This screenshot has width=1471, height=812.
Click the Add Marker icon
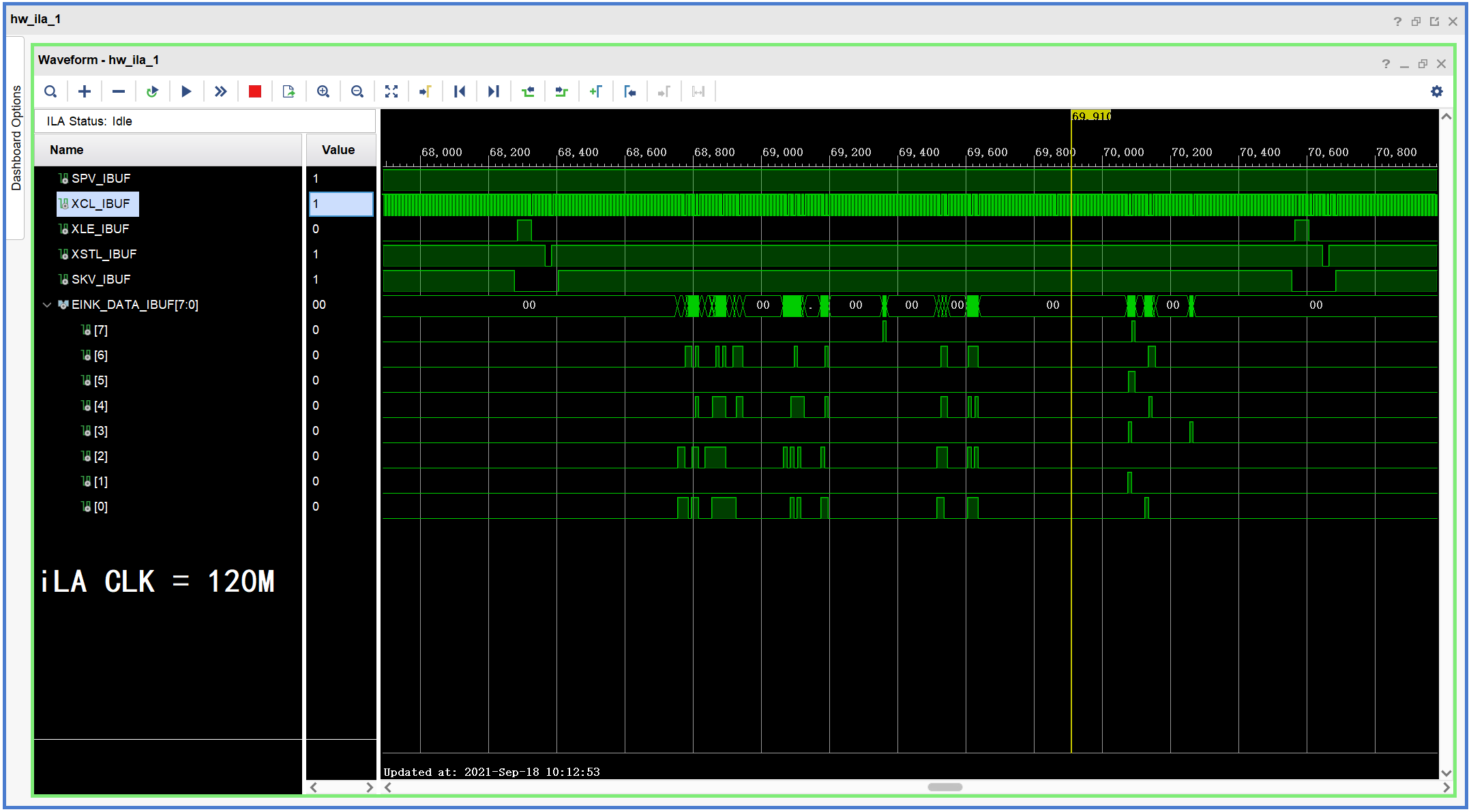point(596,91)
